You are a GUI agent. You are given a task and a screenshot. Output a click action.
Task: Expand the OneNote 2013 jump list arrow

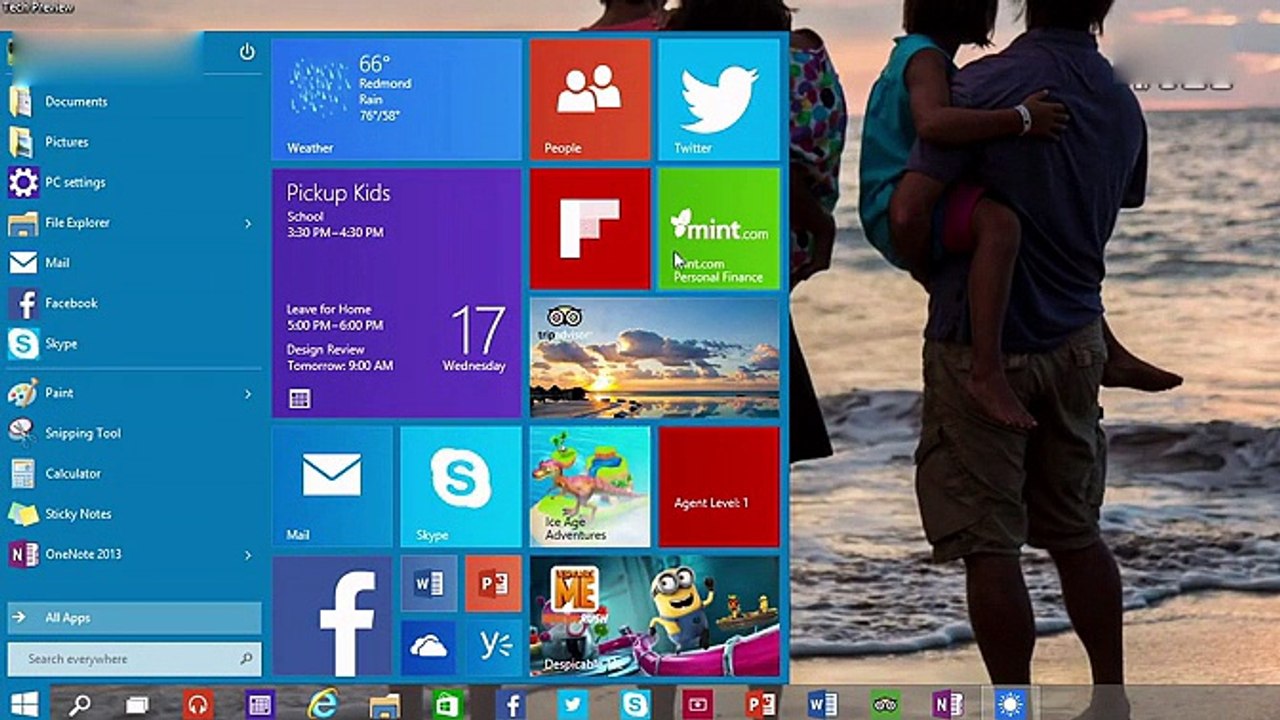(248, 554)
